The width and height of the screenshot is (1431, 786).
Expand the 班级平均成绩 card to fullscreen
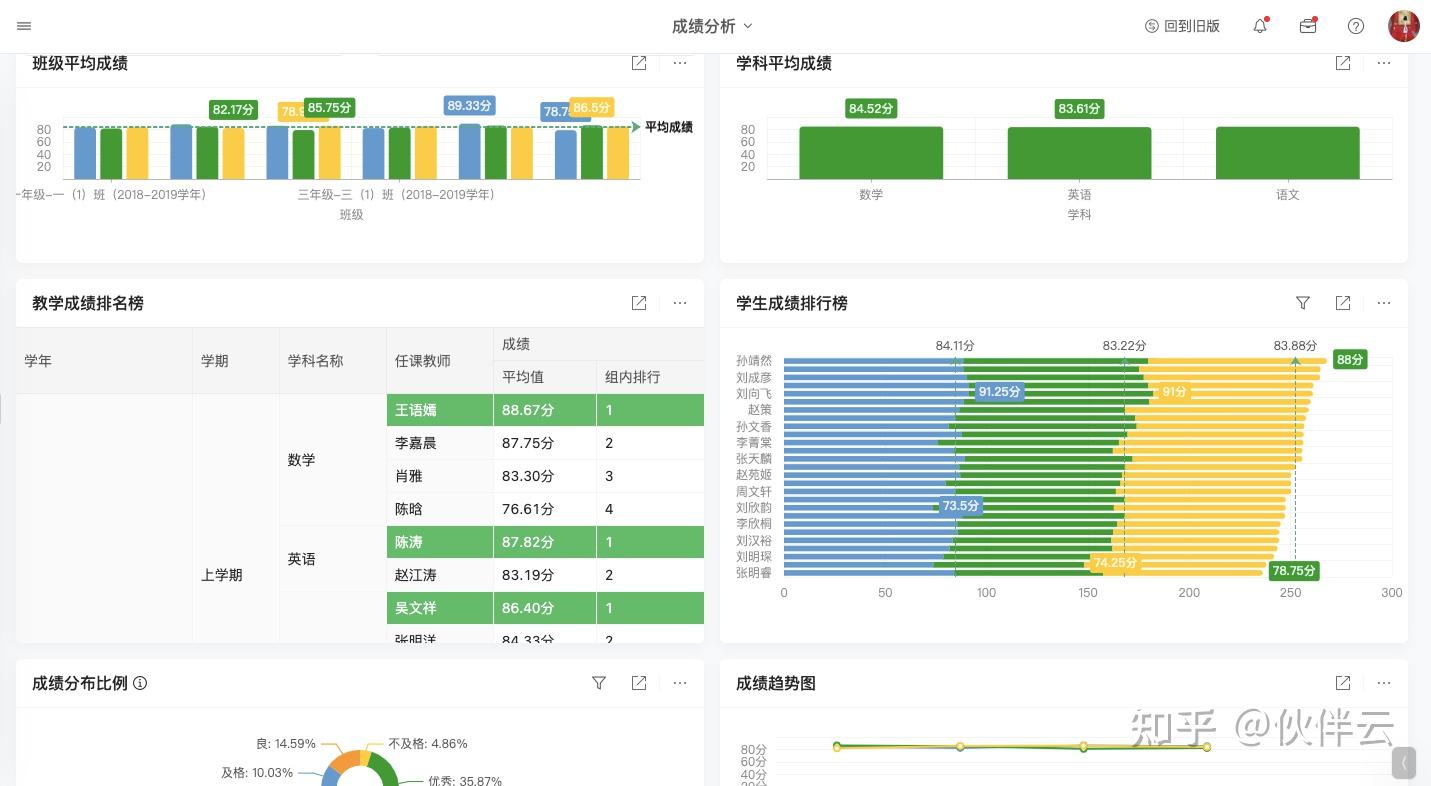click(x=639, y=63)
